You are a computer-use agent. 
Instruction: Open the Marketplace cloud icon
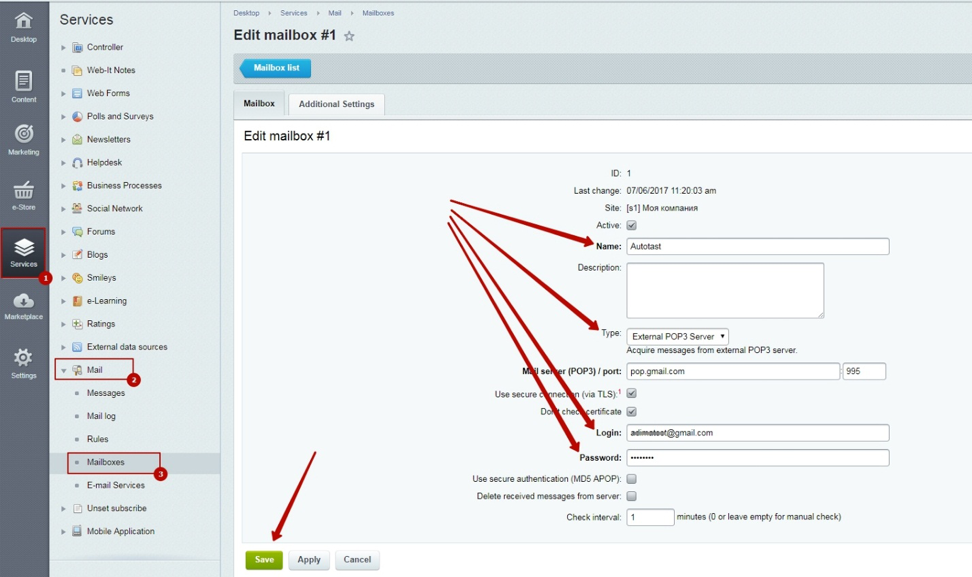tap(24, 301)
